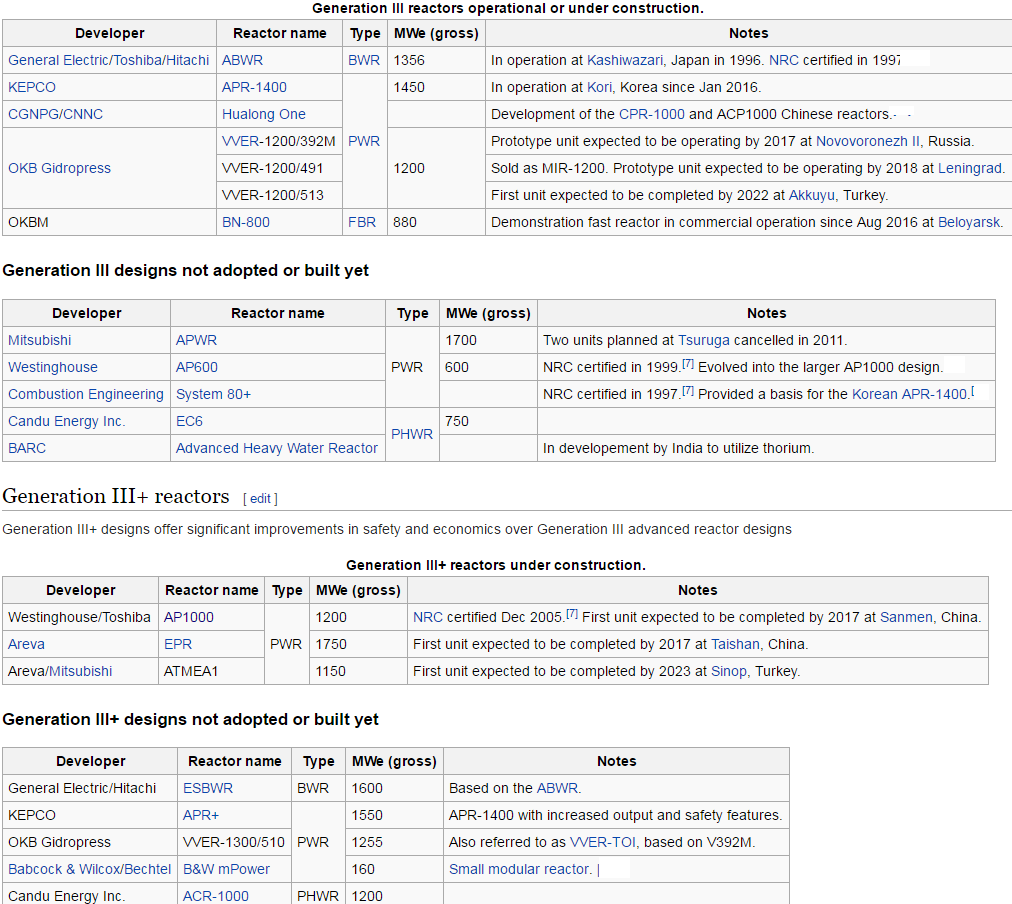Select the 1750 MWe cell

coord(359,645)
